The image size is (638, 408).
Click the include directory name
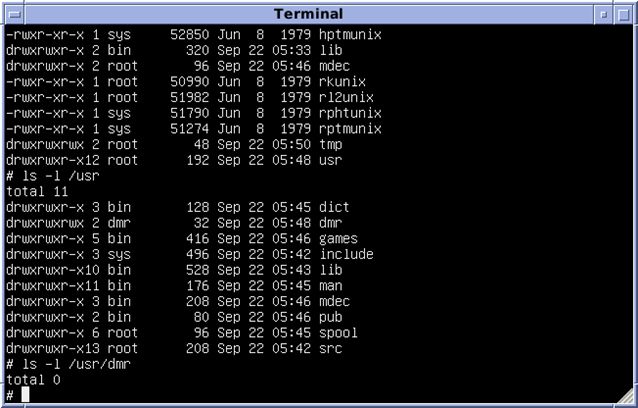tap(346, 254)
